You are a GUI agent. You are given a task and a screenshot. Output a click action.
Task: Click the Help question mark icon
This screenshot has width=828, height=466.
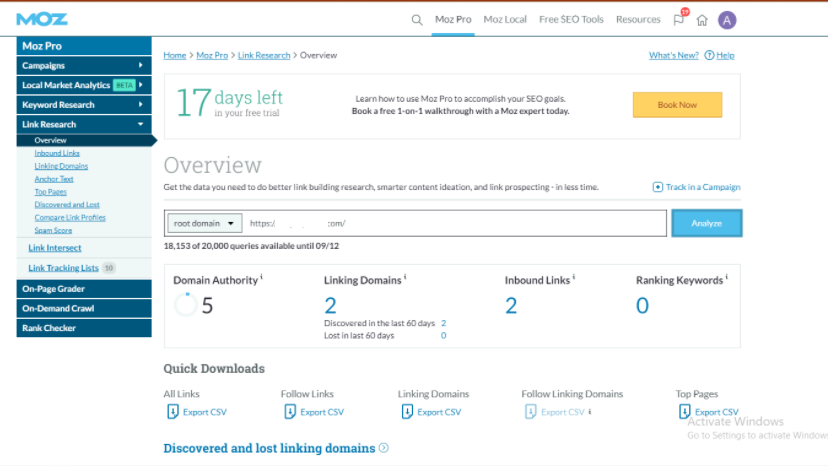point(709,55)
